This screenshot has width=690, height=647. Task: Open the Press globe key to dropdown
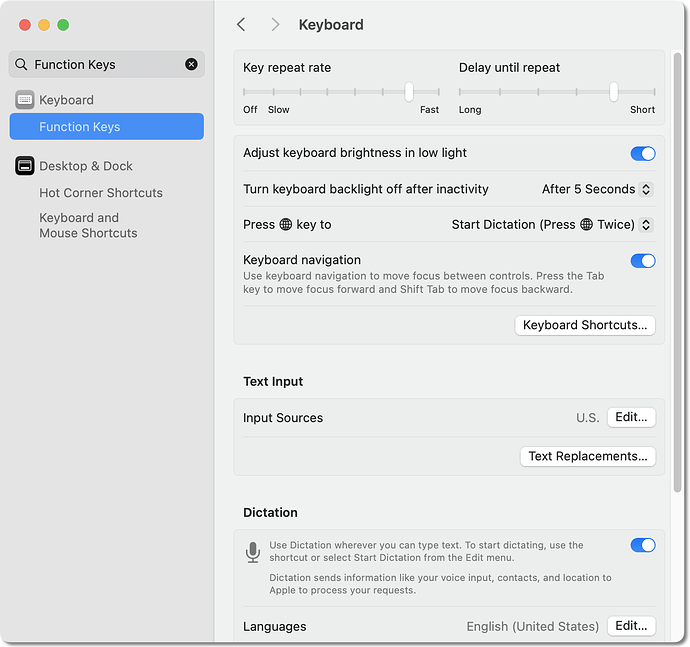[551, 225]
